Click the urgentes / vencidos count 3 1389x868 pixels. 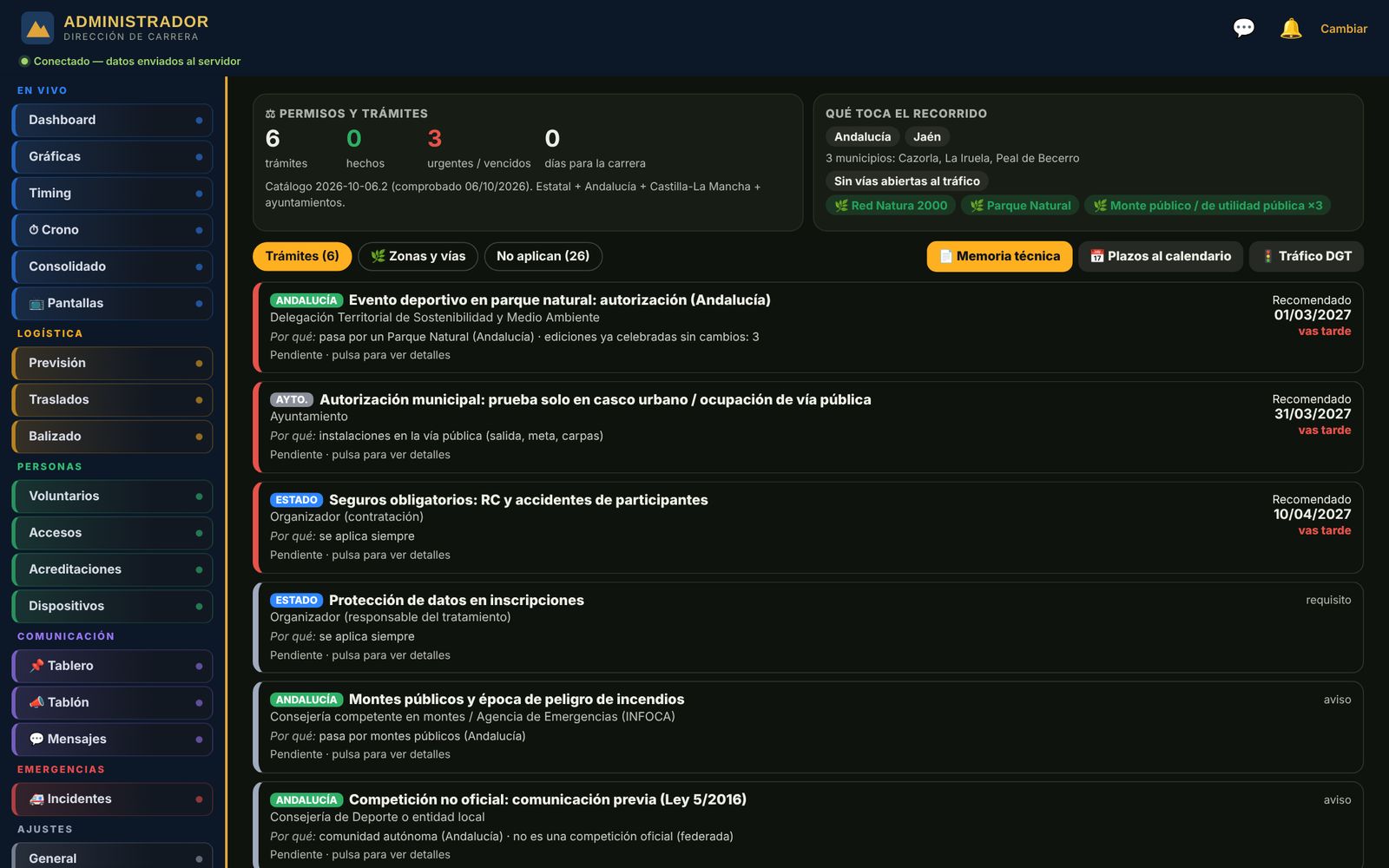(x=435, y=139)
